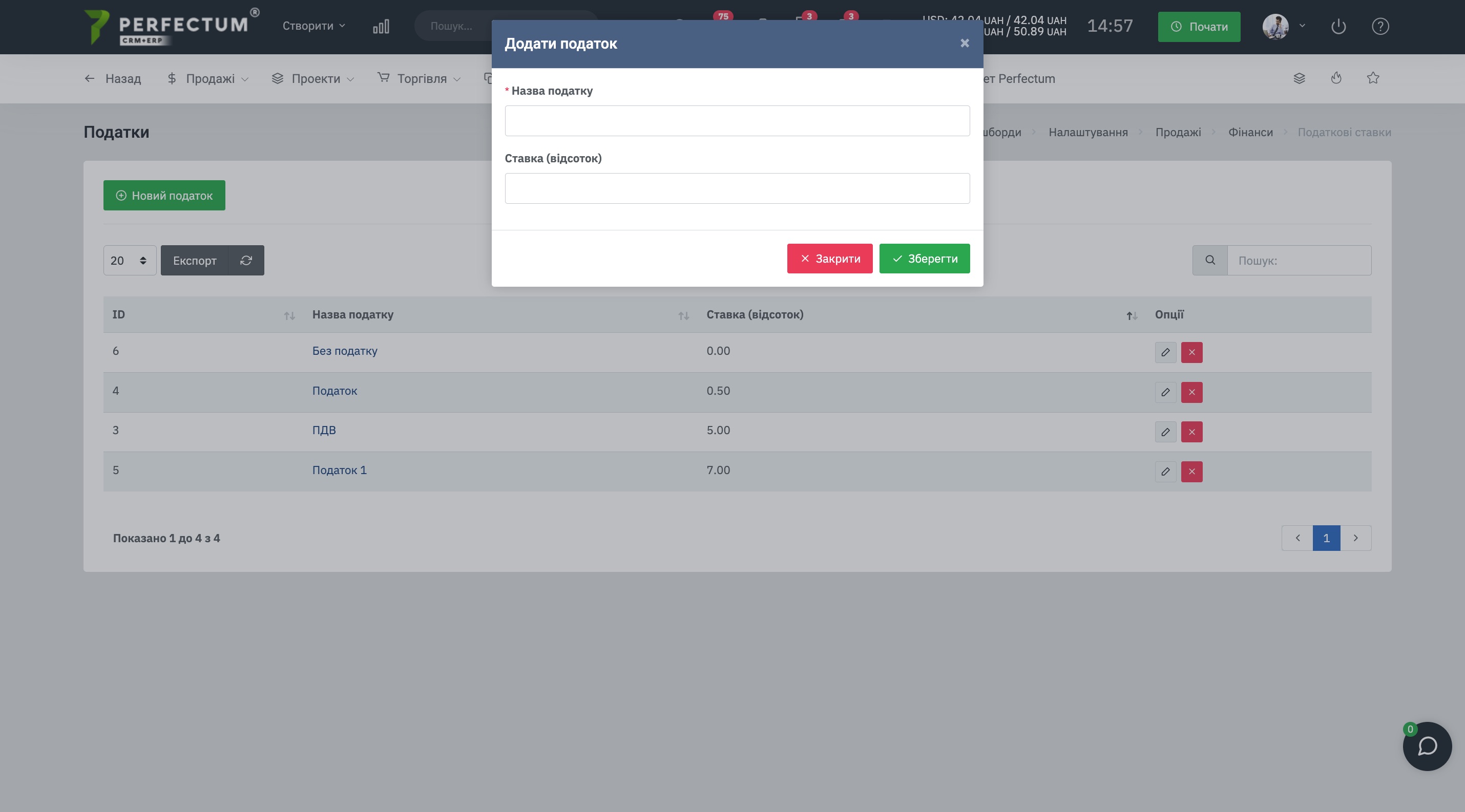This screenshot has height=812, width=1465.
Task: Open the help question mark icon
Action: (x=1380, y=26)
